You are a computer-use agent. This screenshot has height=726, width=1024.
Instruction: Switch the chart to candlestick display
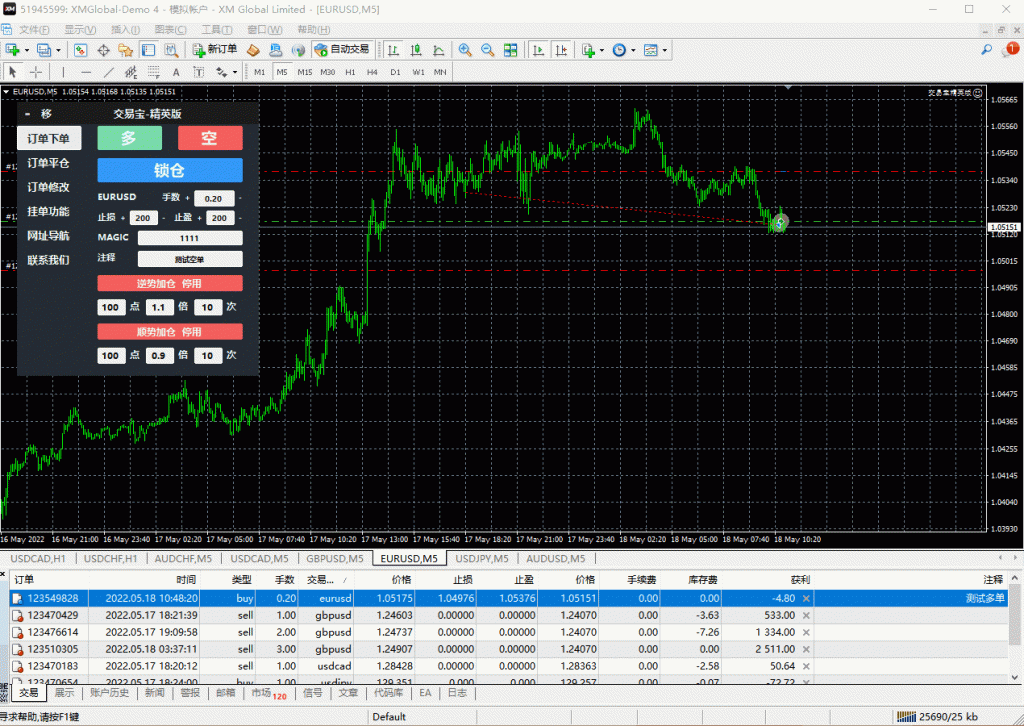tap(415, 49)
